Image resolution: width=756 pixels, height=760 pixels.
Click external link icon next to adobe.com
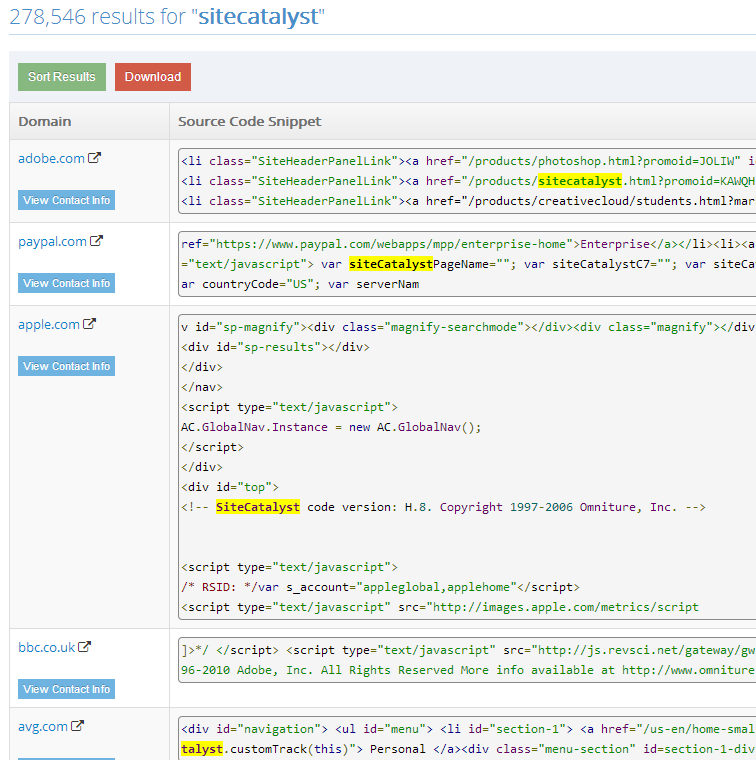[94, 158]
